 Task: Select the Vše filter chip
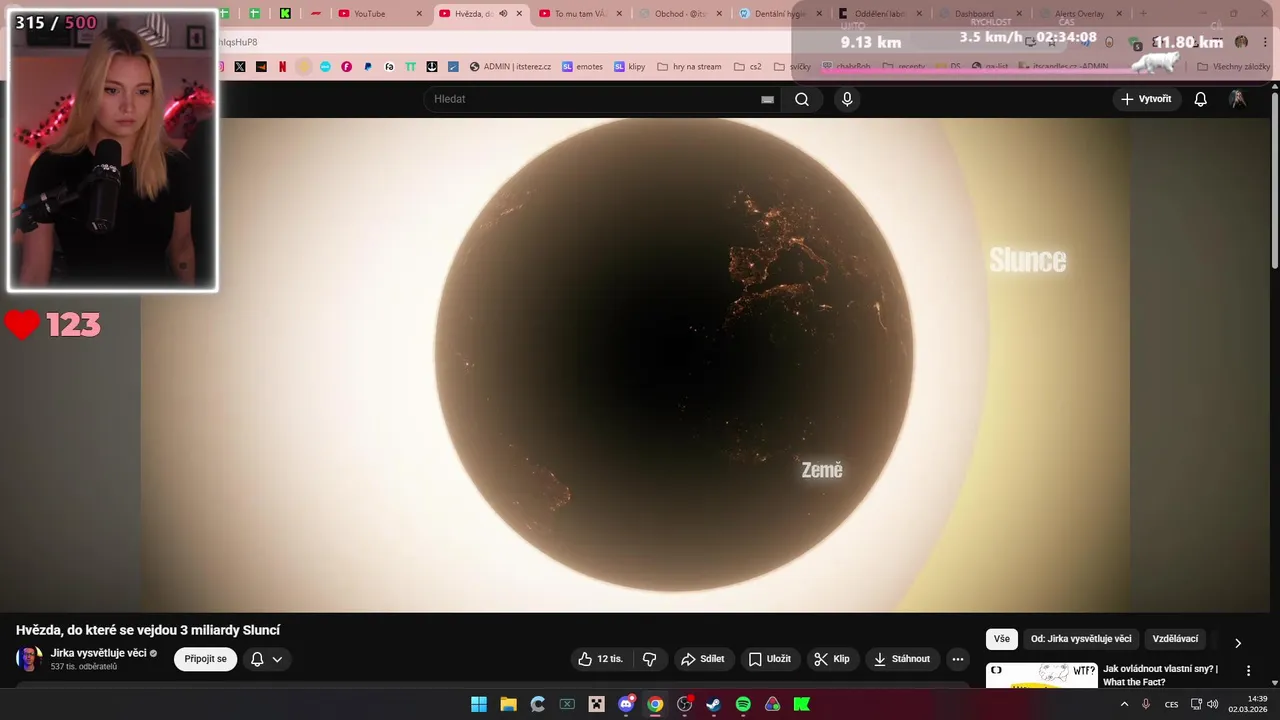(x=1002, y=639)
